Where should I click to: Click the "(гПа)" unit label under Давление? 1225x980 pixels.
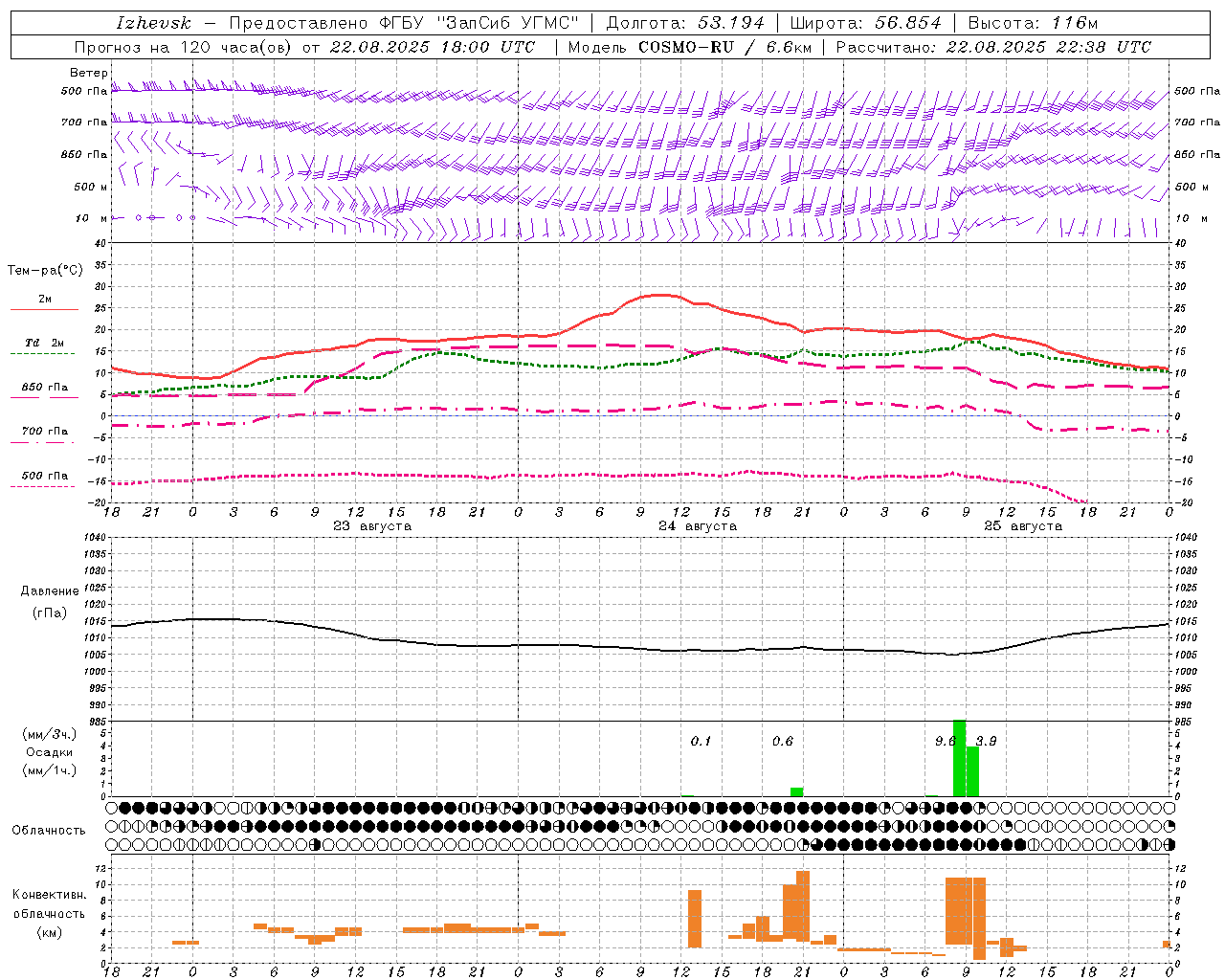(x=50, y=613)
